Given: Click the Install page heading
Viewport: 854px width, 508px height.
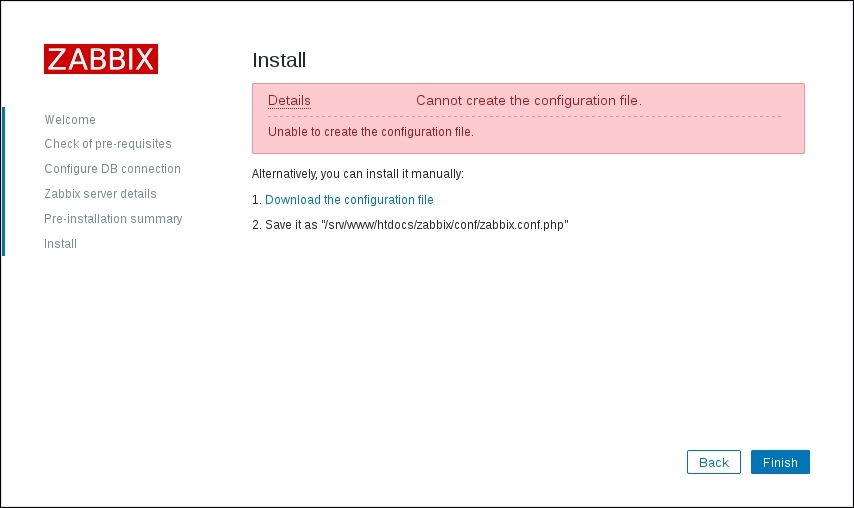Looking at the screenshot, I should pyautogui.click(x=279, y=60).
